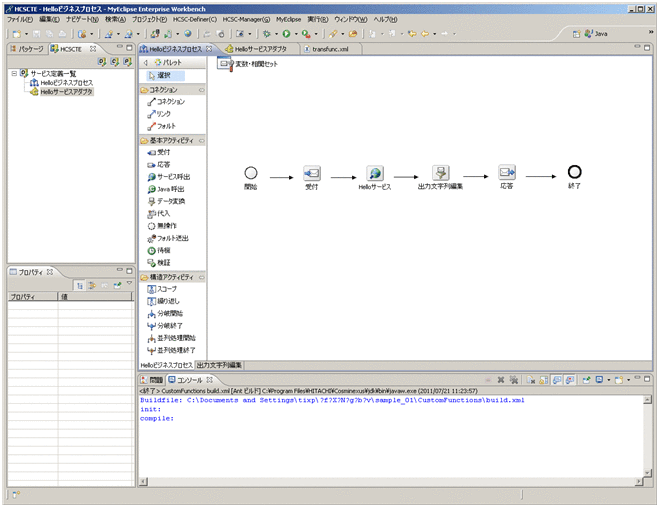The height and width of the screenshot is (509, 660).
Task: Open the 変数・相関セット icon on canvas
Action: 225,64
